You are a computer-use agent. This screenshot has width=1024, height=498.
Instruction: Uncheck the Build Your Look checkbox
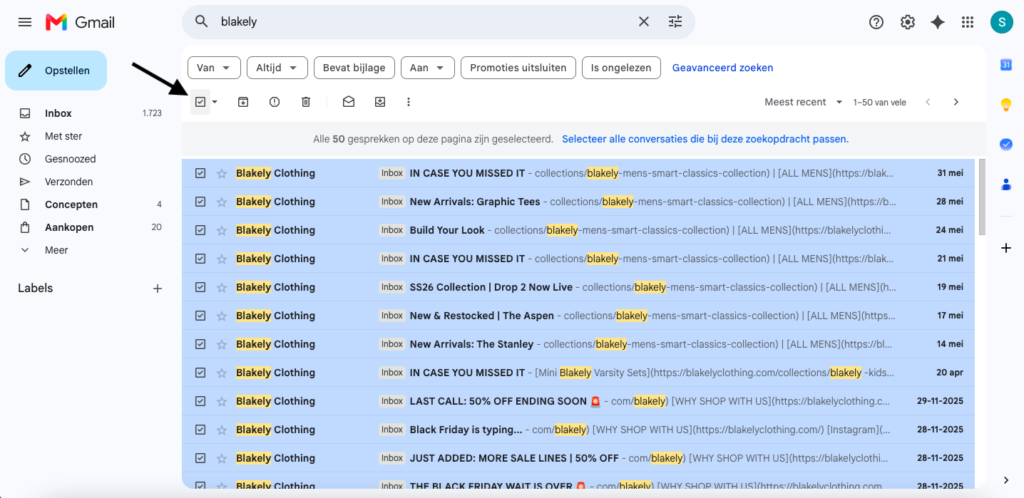pos(200,230)
